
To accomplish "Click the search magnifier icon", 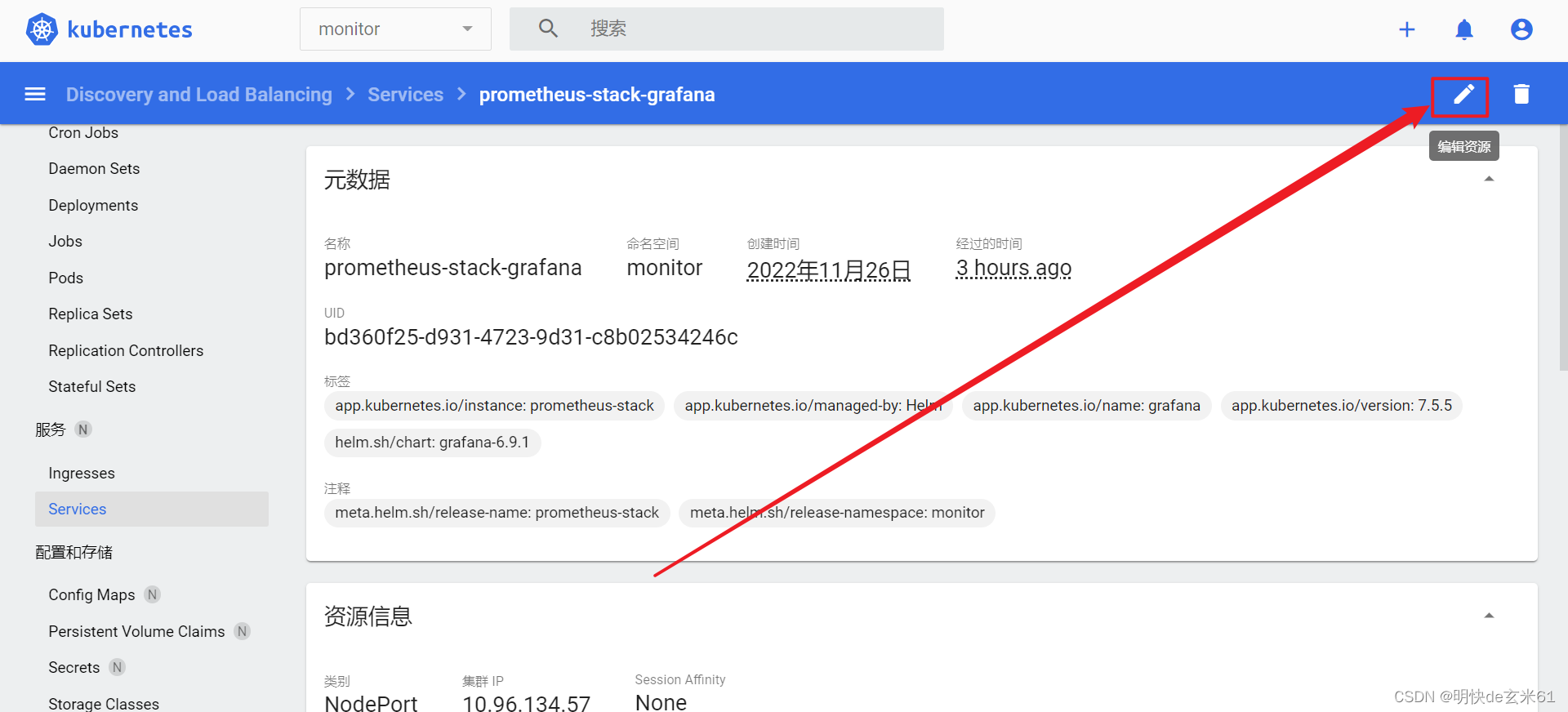I will (x=548, y=29).
